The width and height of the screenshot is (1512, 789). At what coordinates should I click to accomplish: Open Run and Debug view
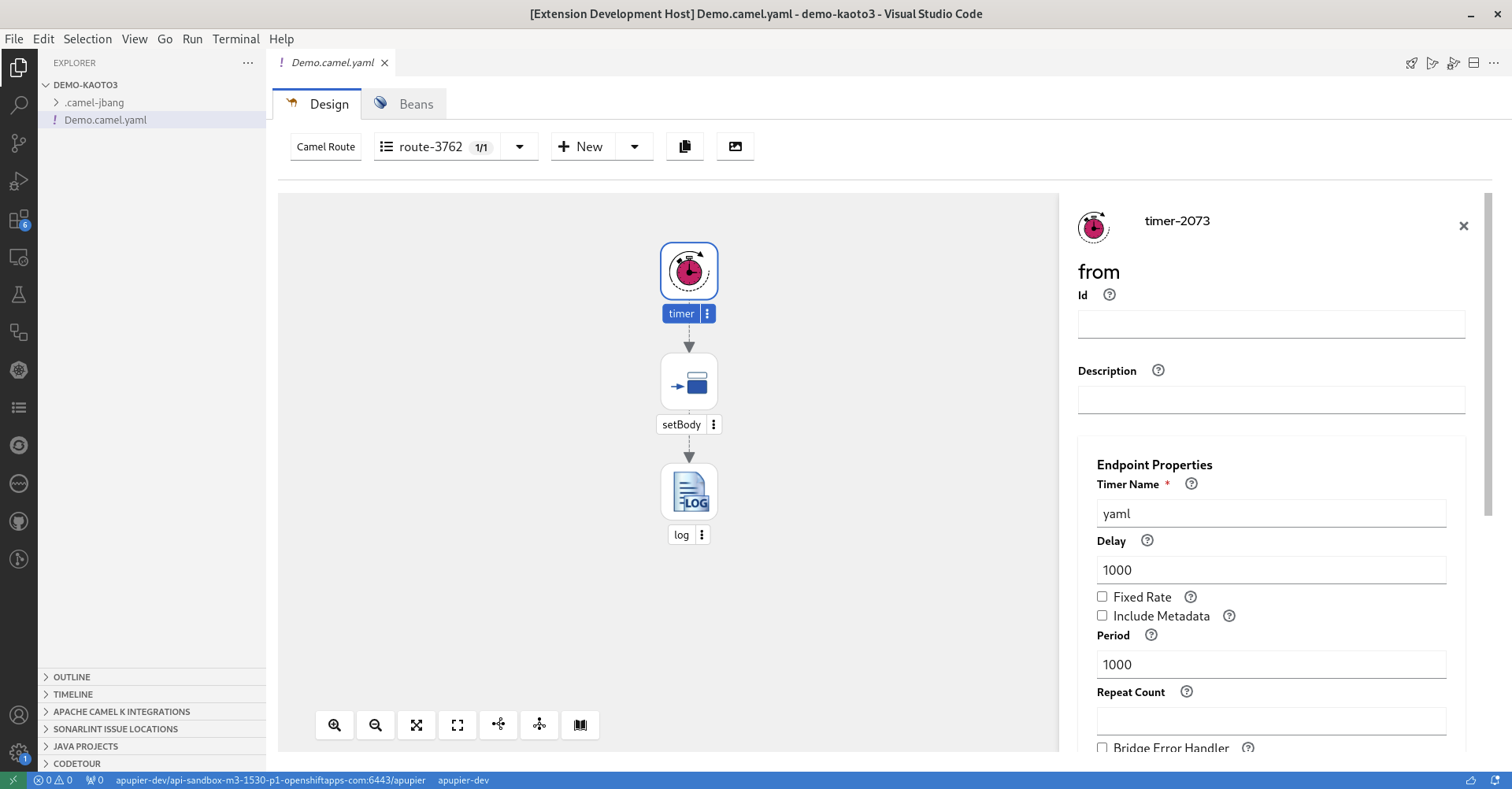pos(19,181)
